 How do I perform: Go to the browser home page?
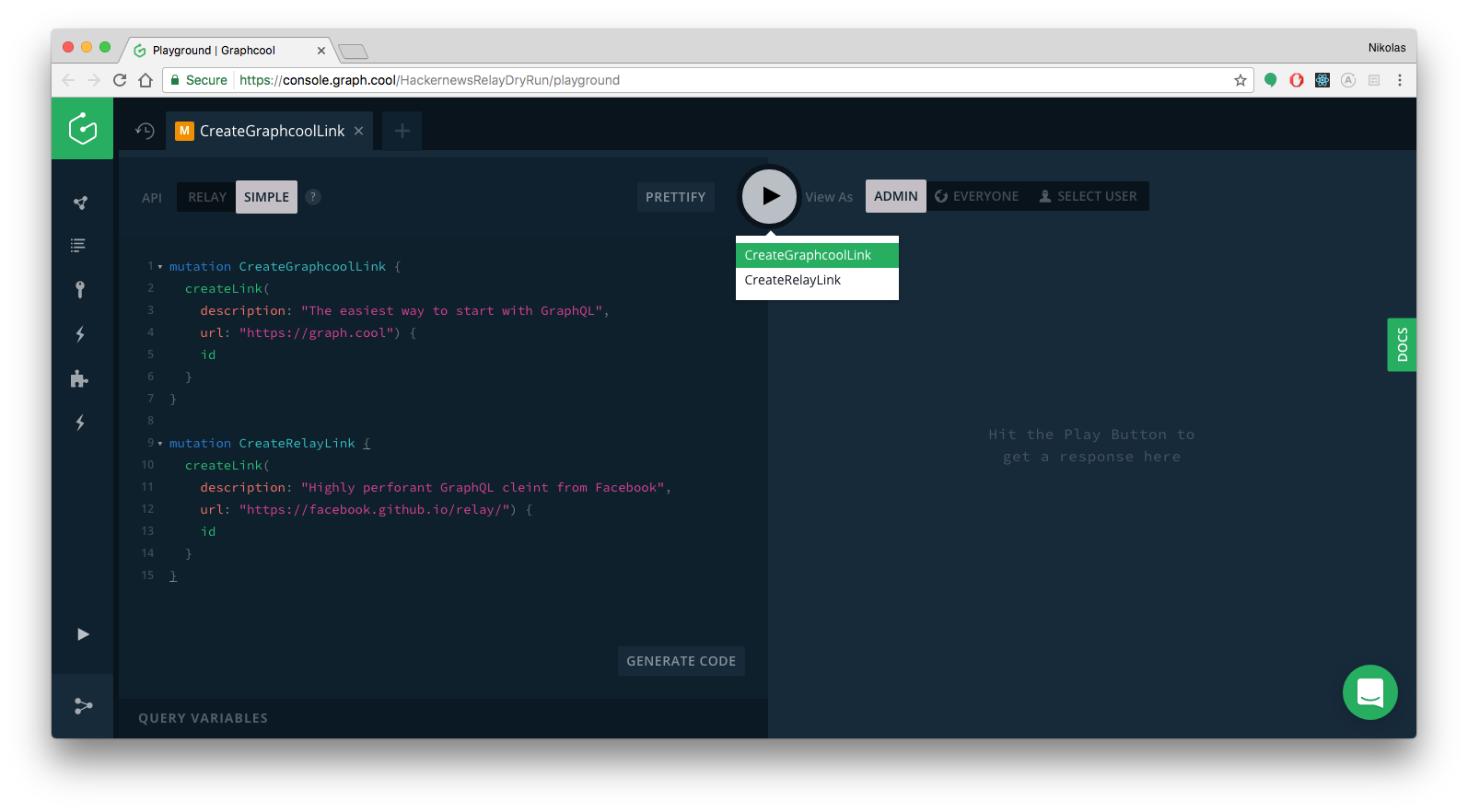(x=146, y=80)
